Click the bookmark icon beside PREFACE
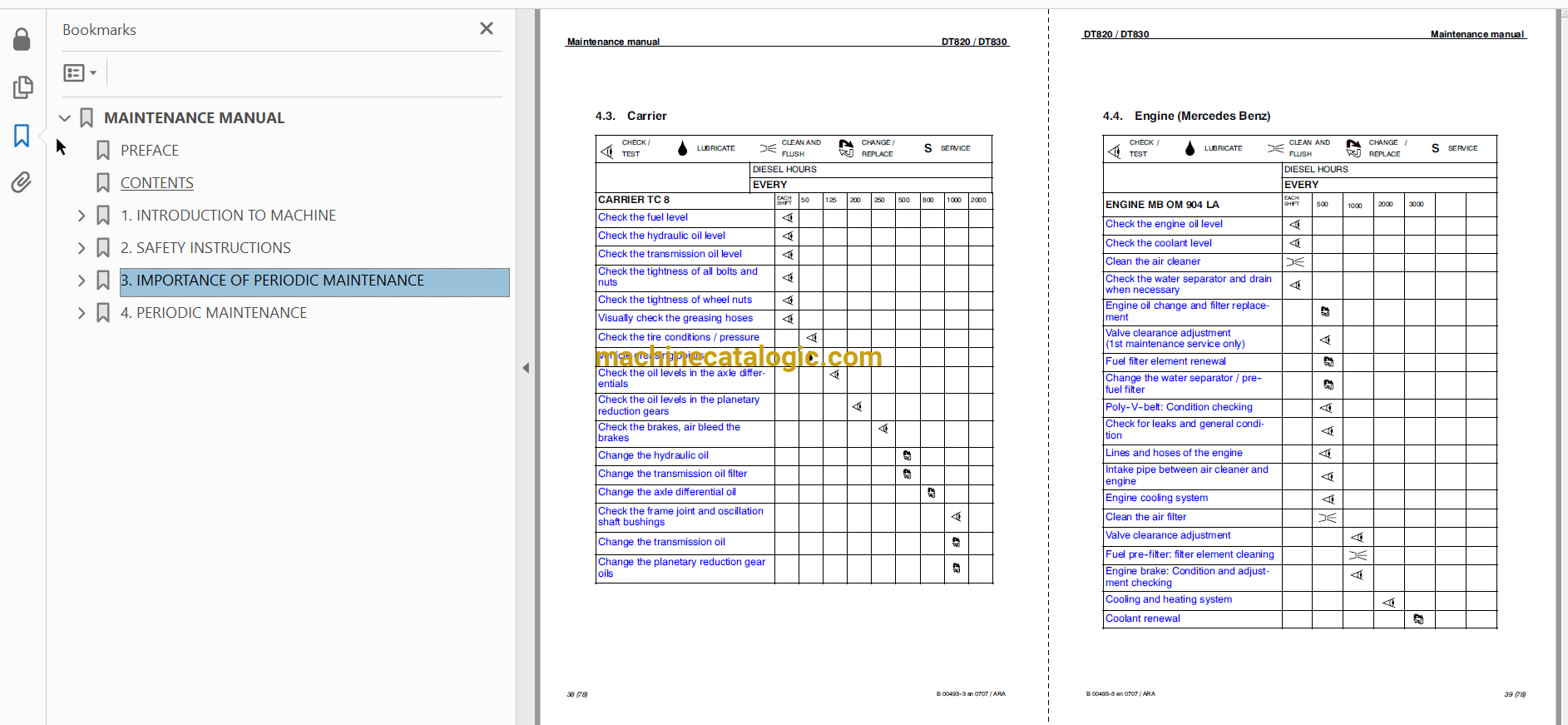 [x=103, y=151]
